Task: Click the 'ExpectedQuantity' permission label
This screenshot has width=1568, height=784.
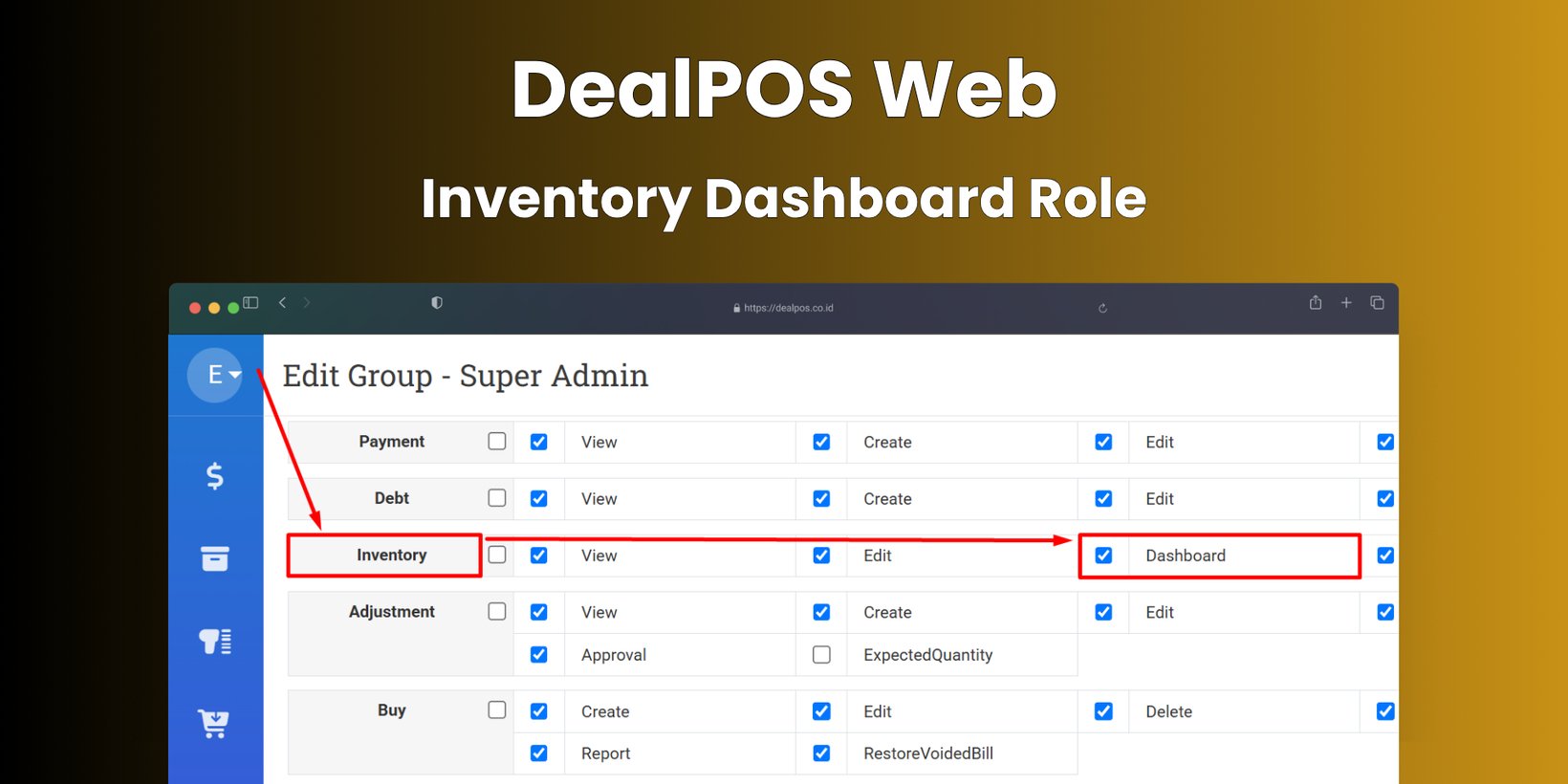Action: point(928,655)
